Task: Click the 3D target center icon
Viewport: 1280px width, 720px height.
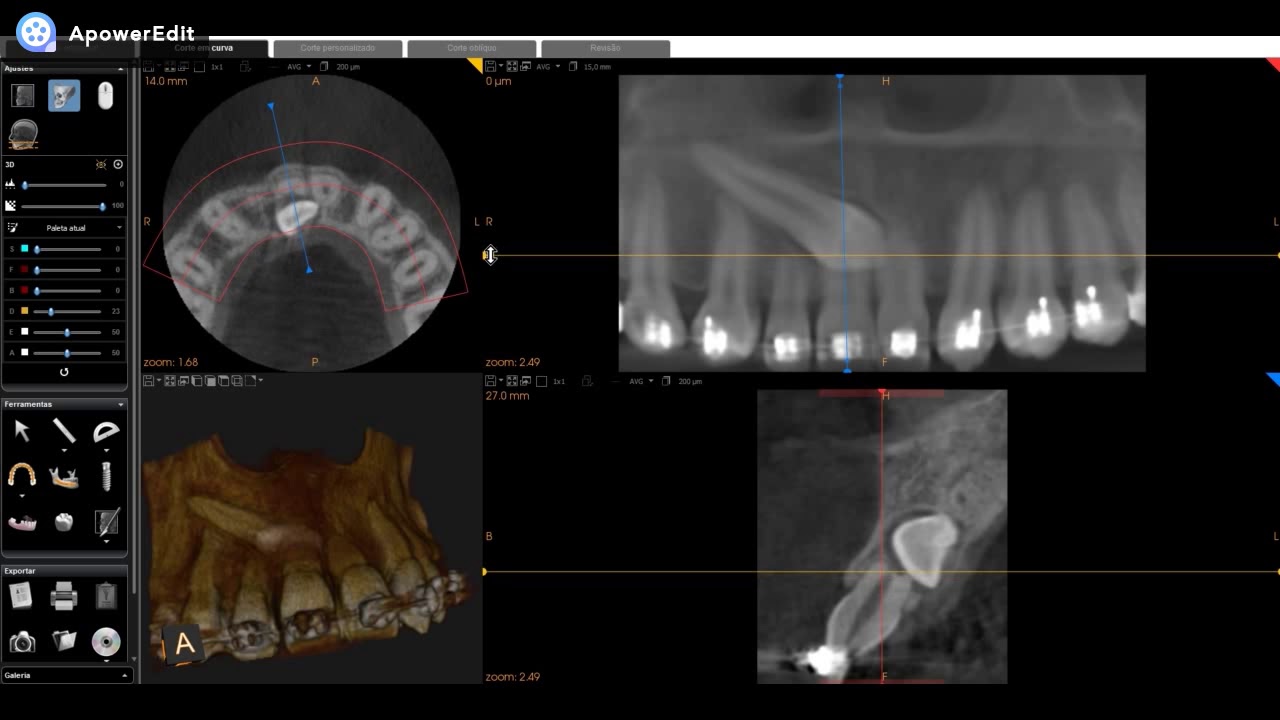Action: pos(118,164)
